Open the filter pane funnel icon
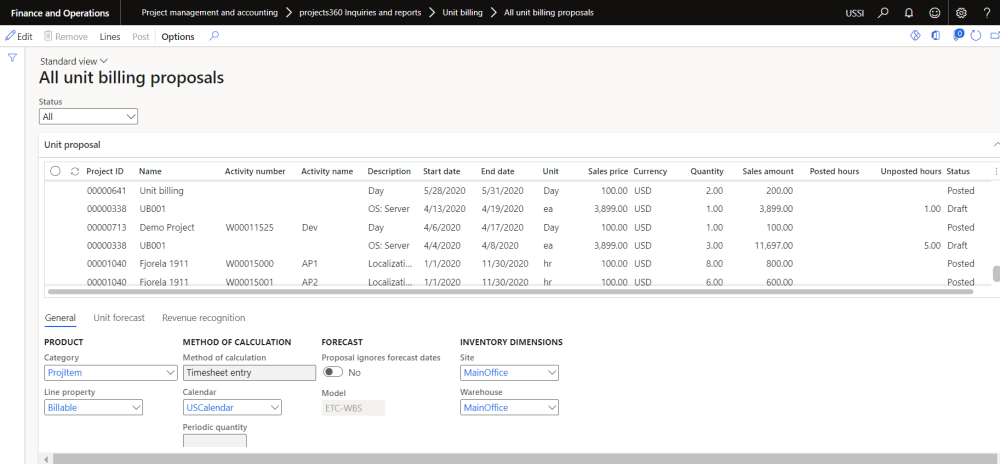Screen dimensions: 1000x464 coord(12,58)
